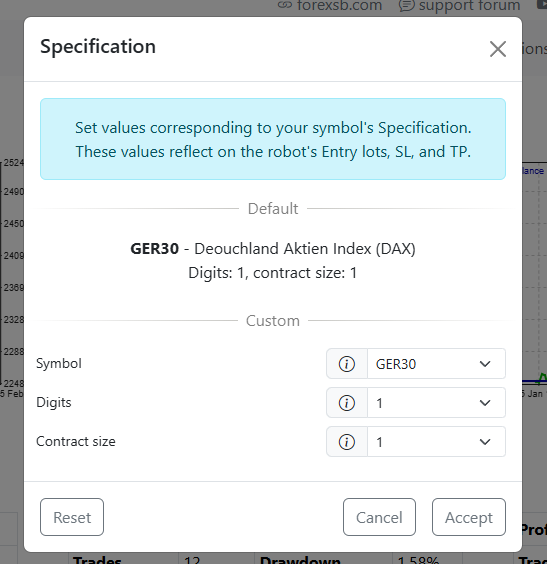Click the Symbol info icon

coord(347,364)
